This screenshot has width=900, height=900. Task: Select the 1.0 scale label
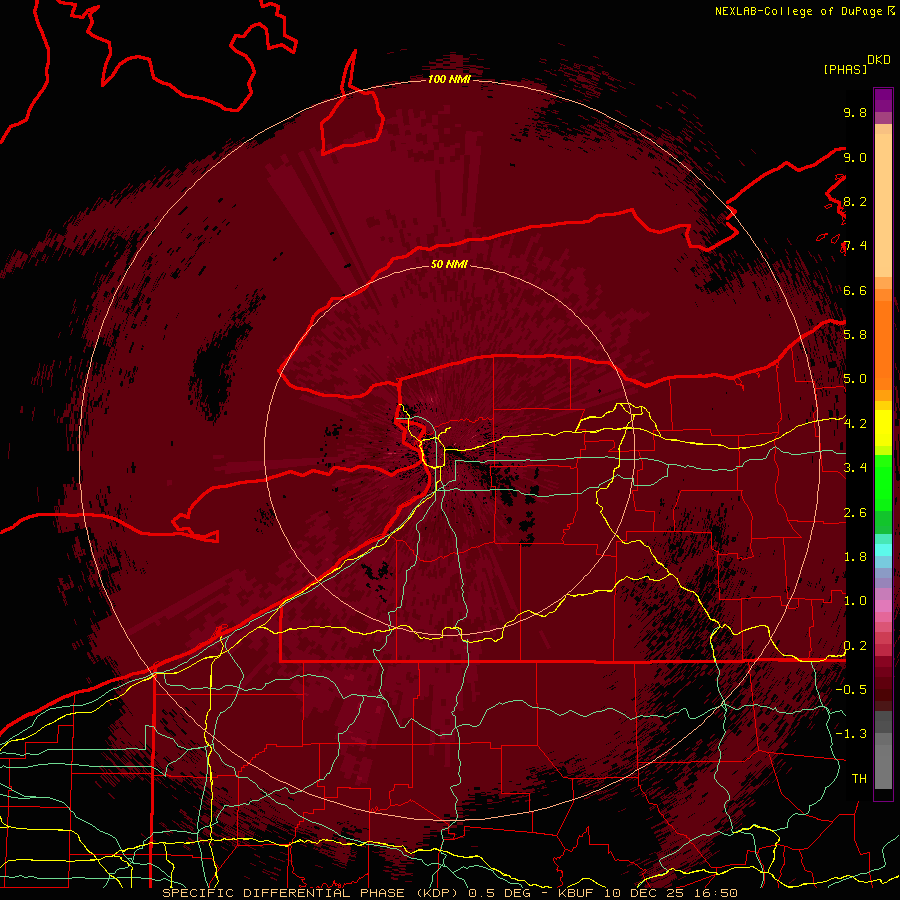tap(855, 601)
